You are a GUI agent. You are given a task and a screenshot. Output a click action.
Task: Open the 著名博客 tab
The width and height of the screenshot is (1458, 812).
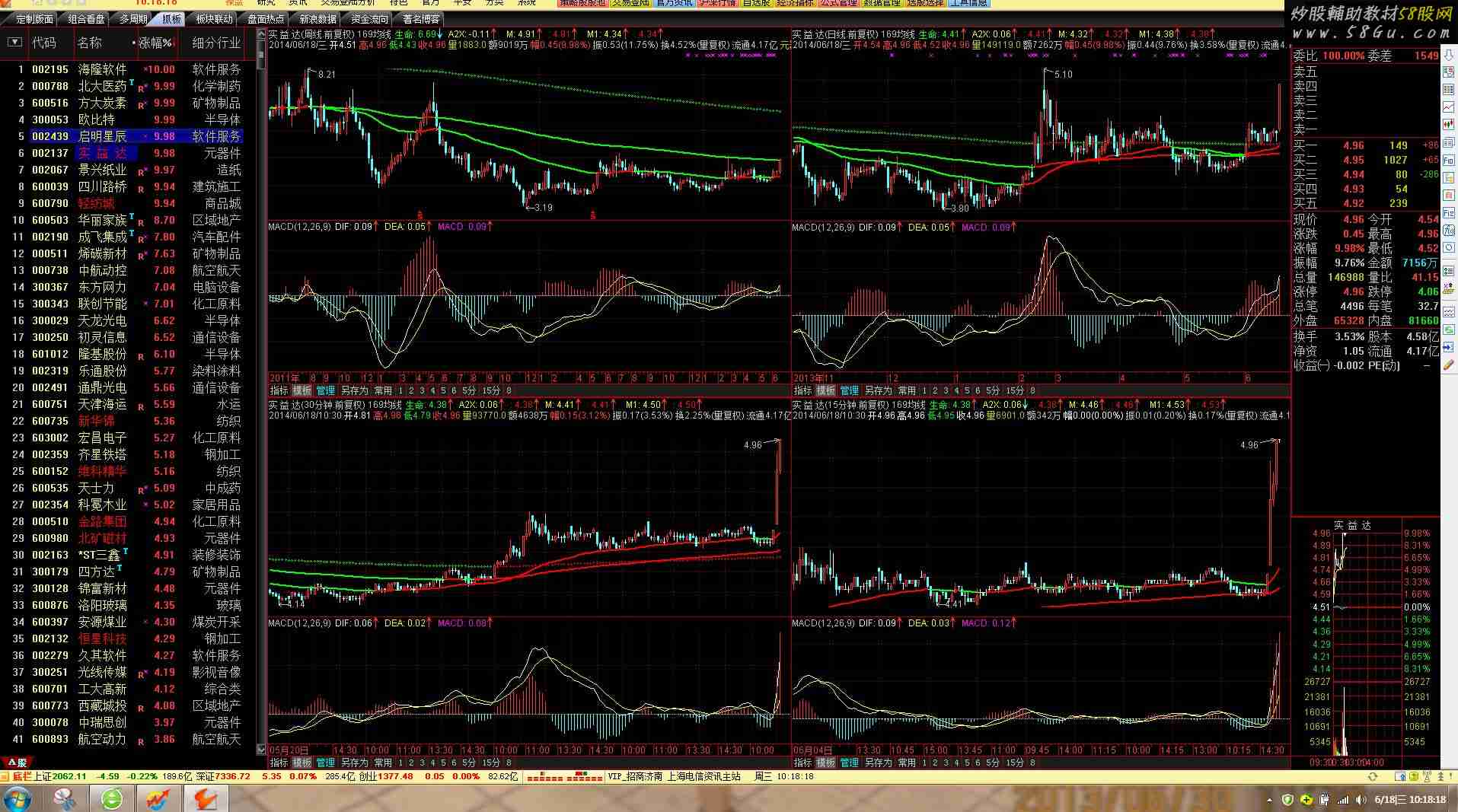[421, 19]
